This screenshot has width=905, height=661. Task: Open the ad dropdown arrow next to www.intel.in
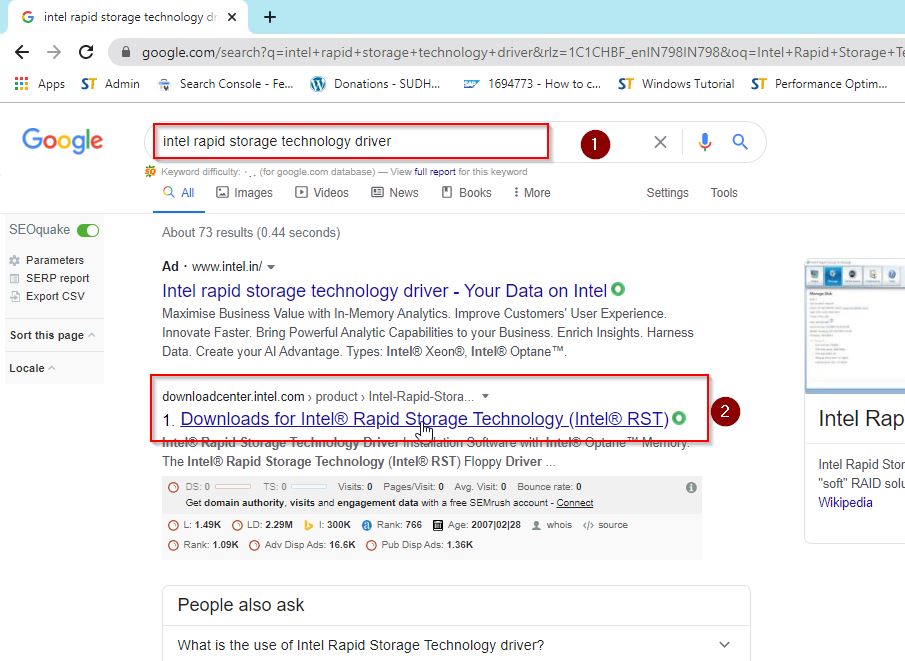(x=271, y=267)
